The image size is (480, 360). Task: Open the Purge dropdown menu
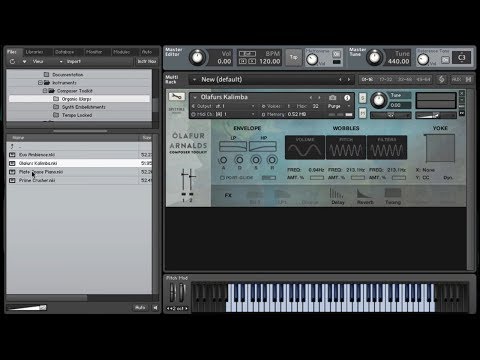coord(339,106)
